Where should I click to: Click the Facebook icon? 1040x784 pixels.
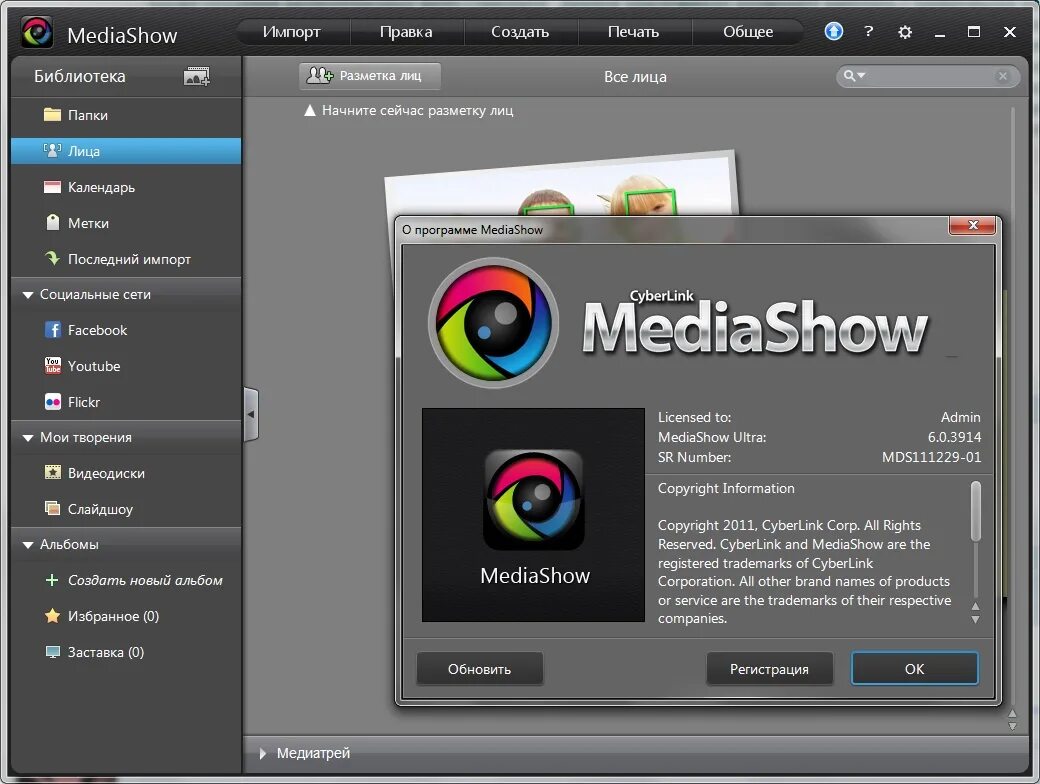coord(52,329)
